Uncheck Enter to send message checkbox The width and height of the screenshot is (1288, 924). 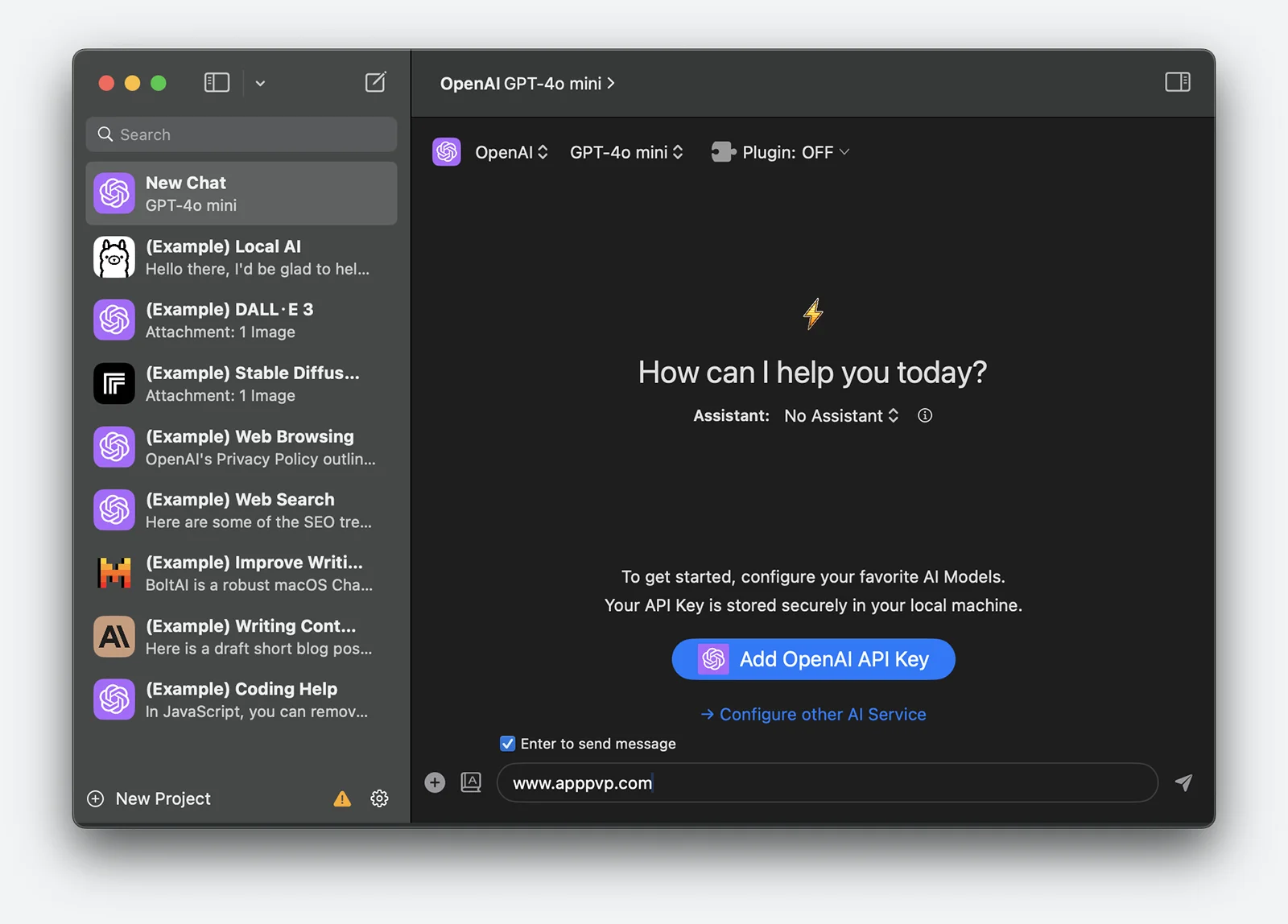pos(508,744)
